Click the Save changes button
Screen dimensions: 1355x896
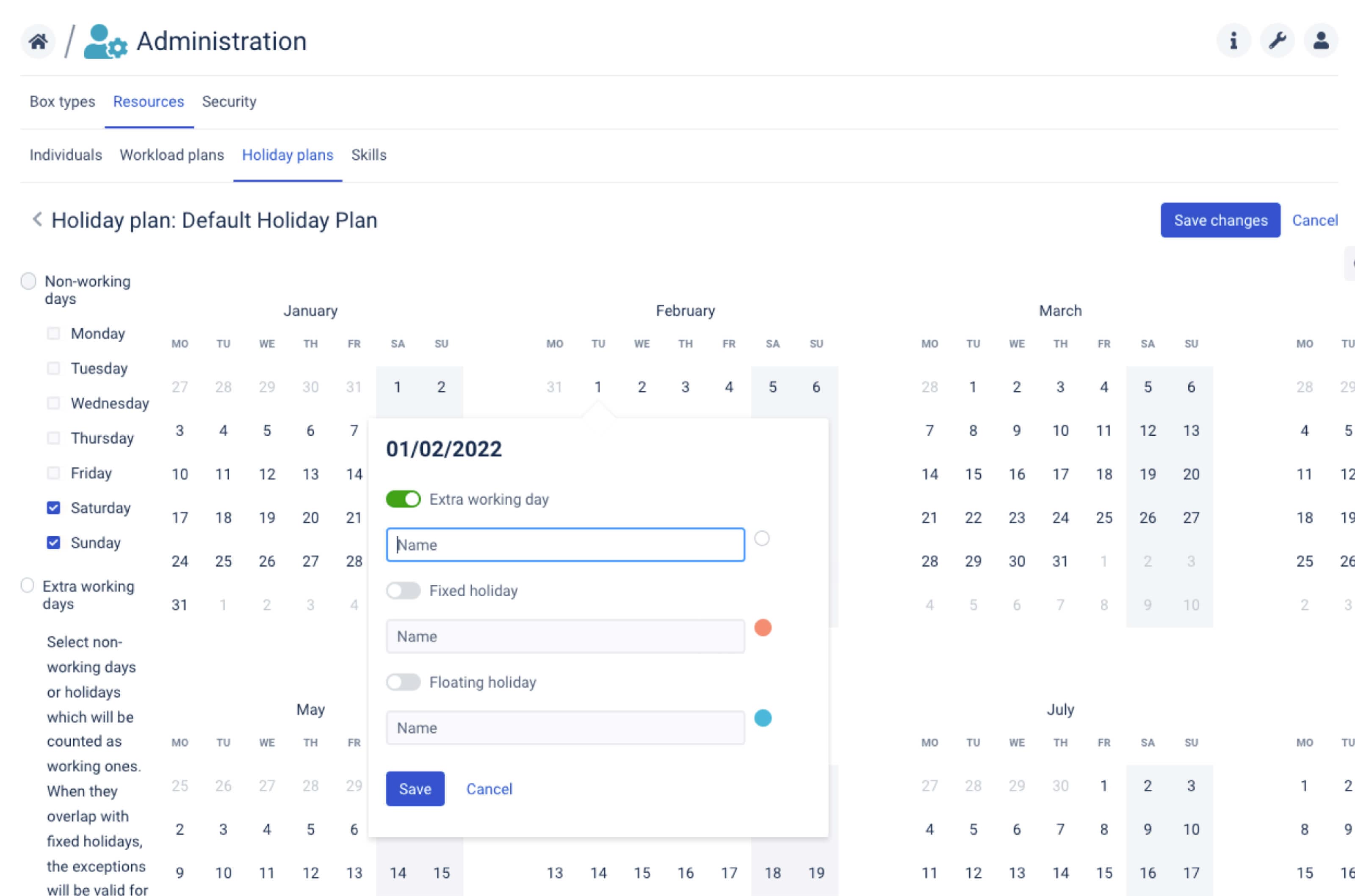[1220, 220]
